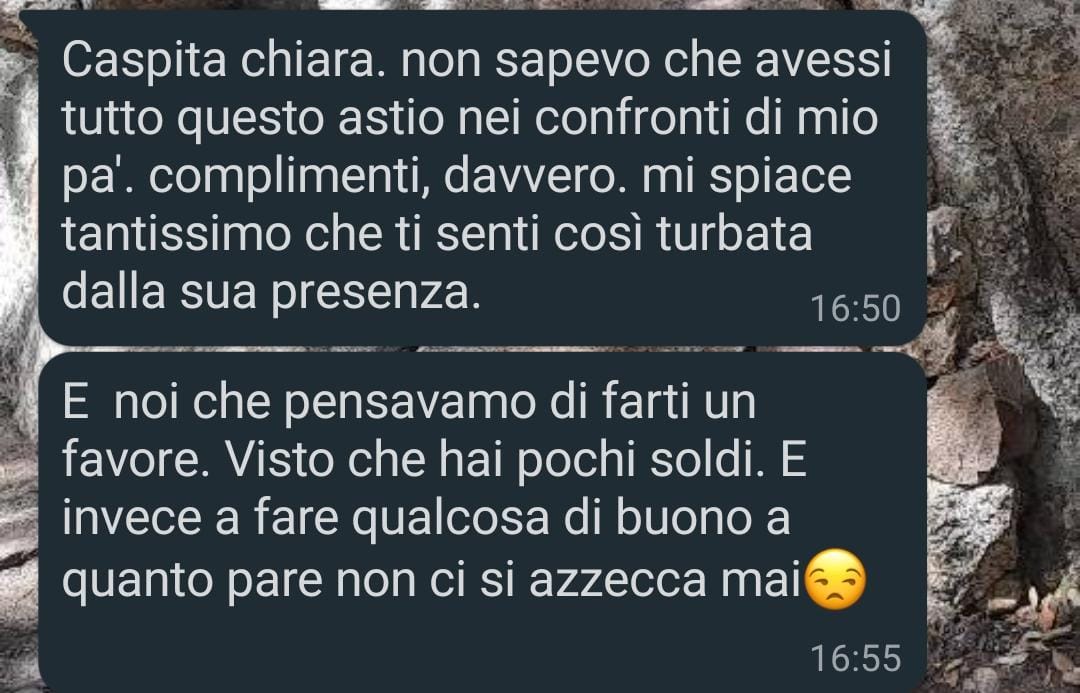
Task: Tap the unamused face emoji
Action: 835,579
